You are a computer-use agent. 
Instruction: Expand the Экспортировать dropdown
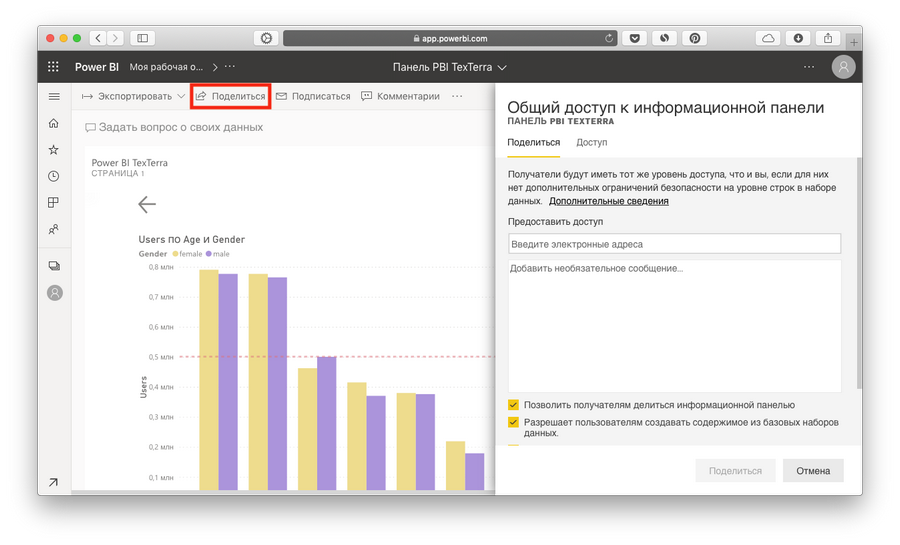[181, 96]
